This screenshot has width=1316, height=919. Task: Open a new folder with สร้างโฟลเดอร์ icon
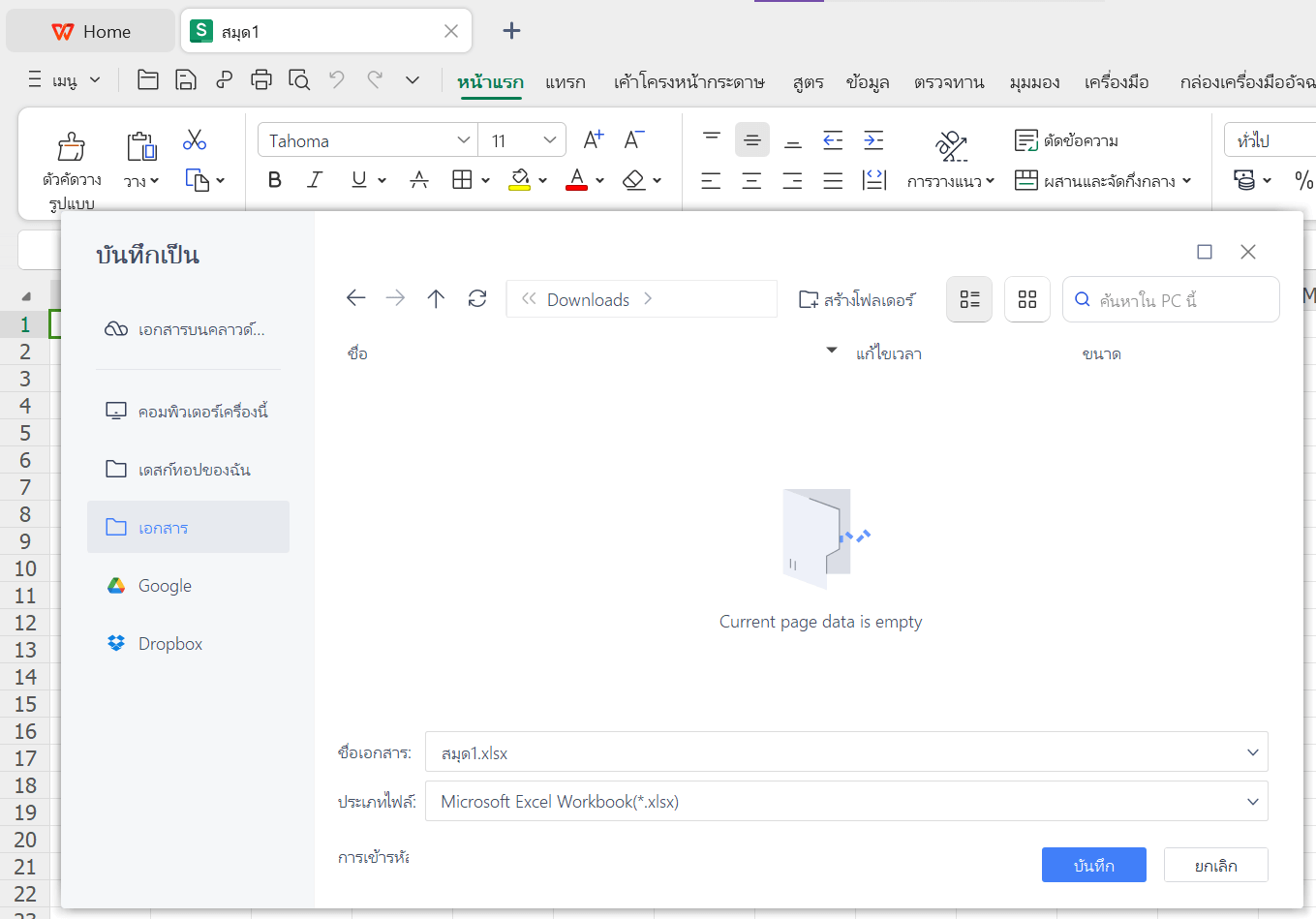point(858,298)
